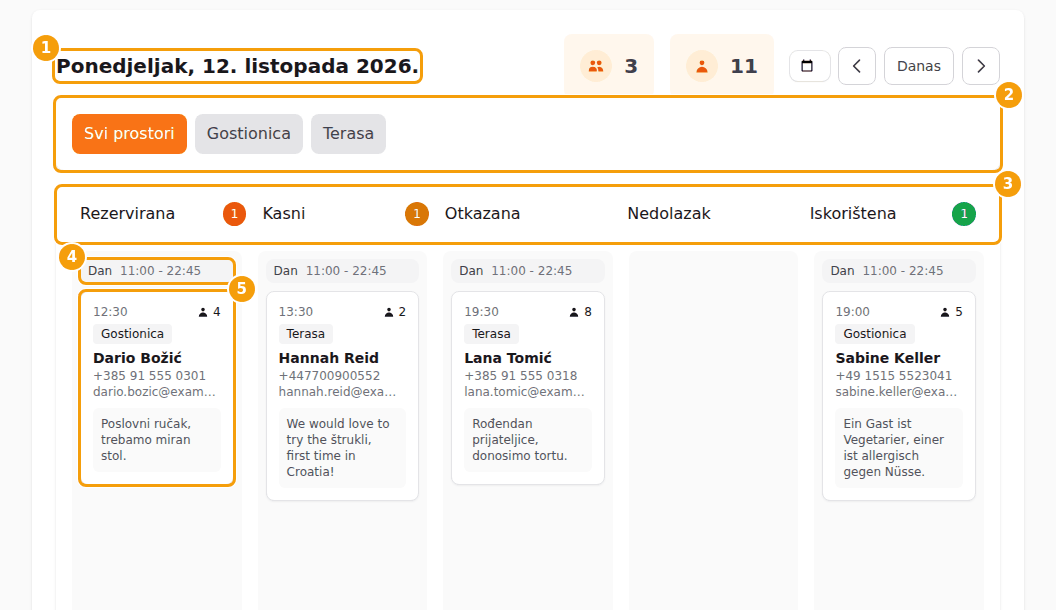Click note 'Rođendan prijateljice, donosimo tortu.'

coord(528,440)
